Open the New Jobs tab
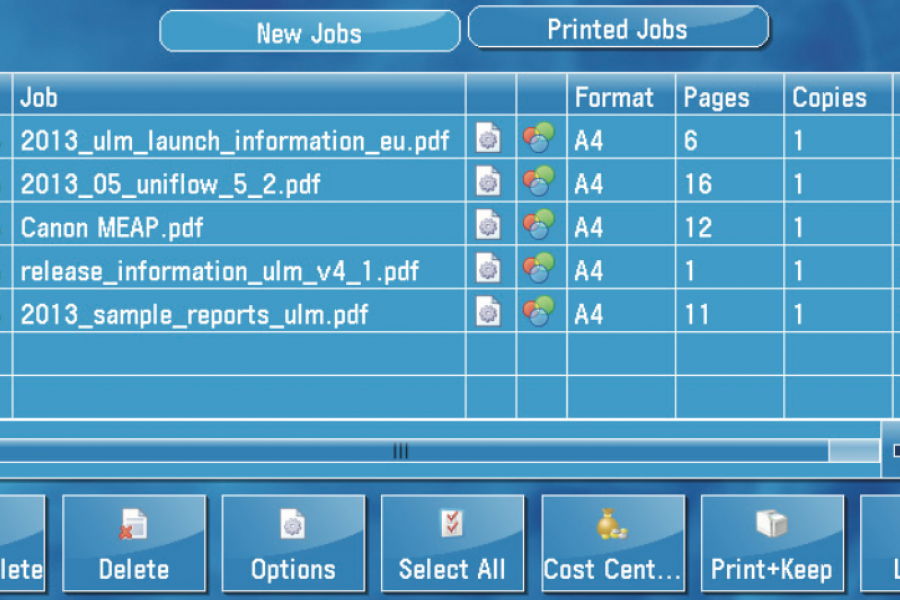Viewport: 900px width, 600px height. (x=309, y=32)
